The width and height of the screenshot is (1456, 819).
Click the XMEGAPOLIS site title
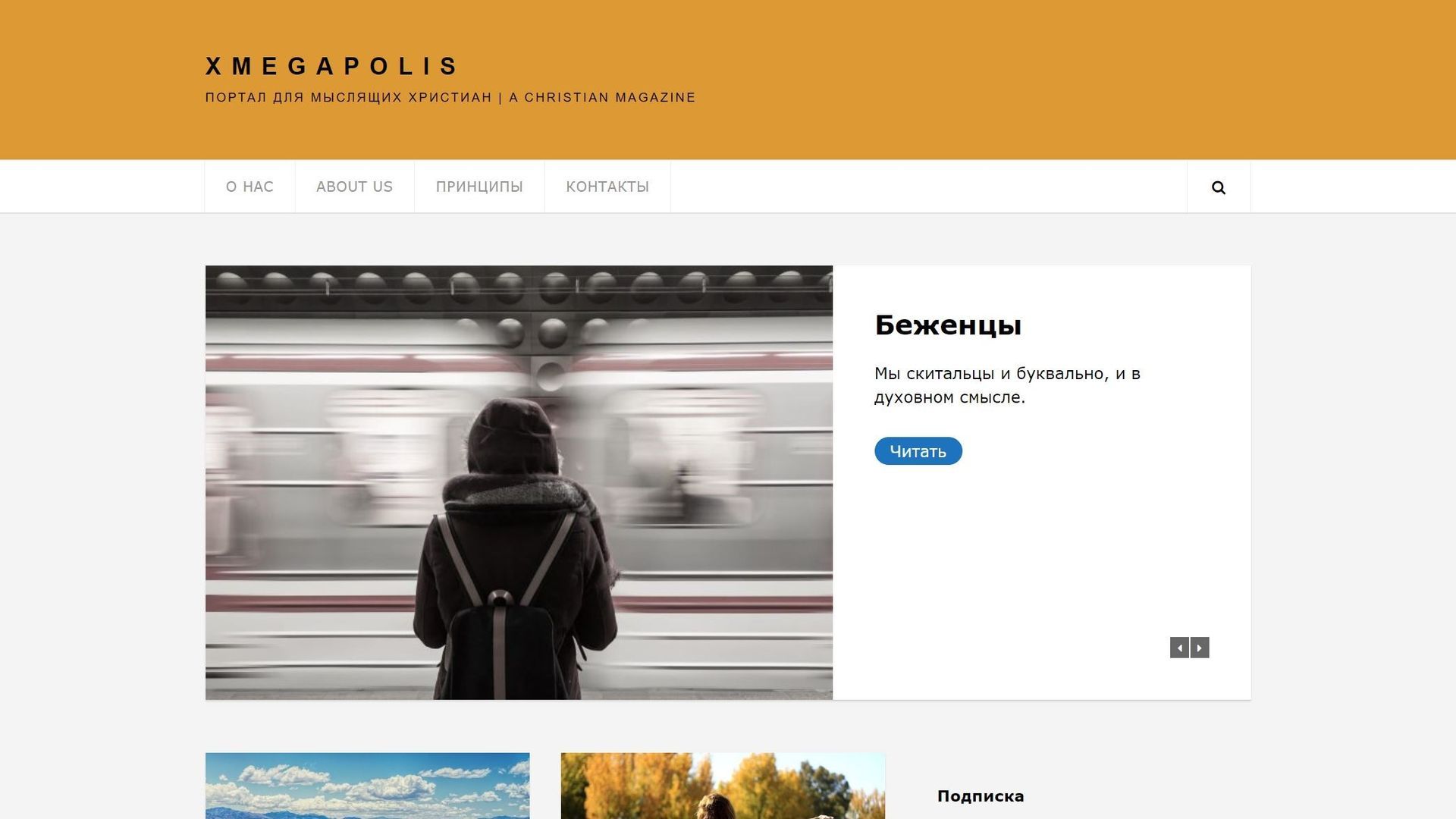coord(331,66)
